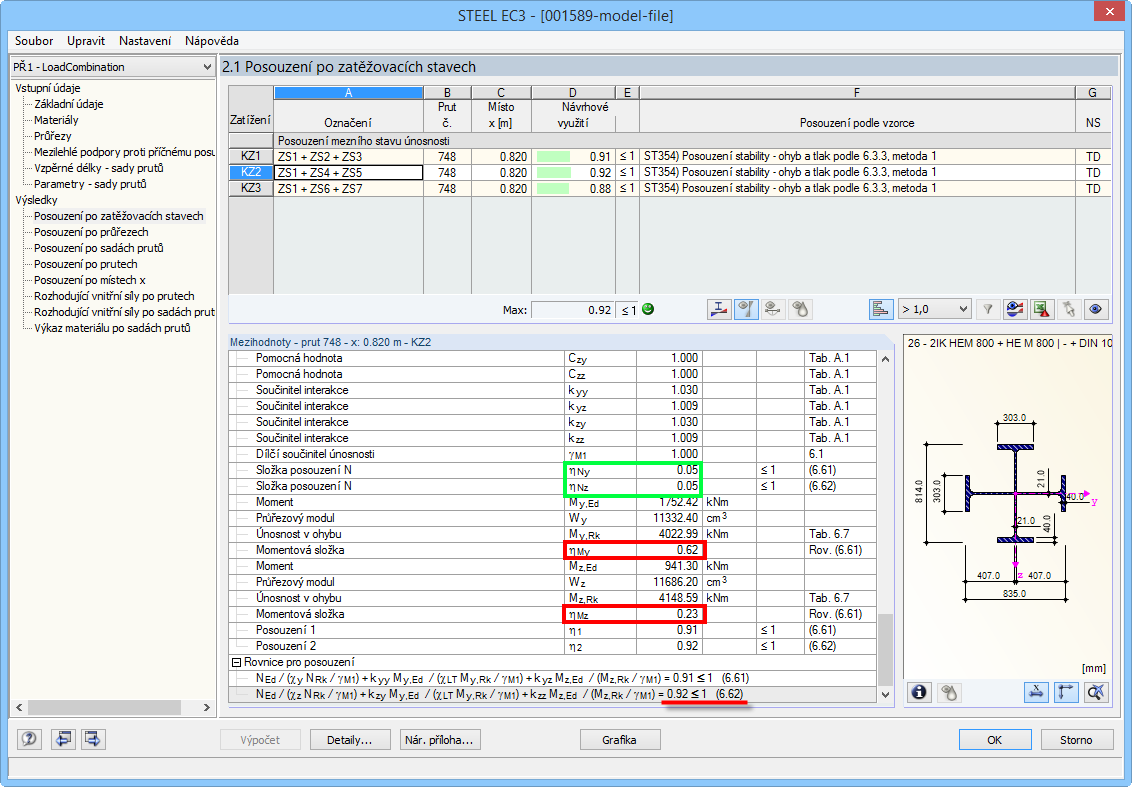
Task: Click the 'Momentová složka' ηMy row
Action: [x=552, y=550]
